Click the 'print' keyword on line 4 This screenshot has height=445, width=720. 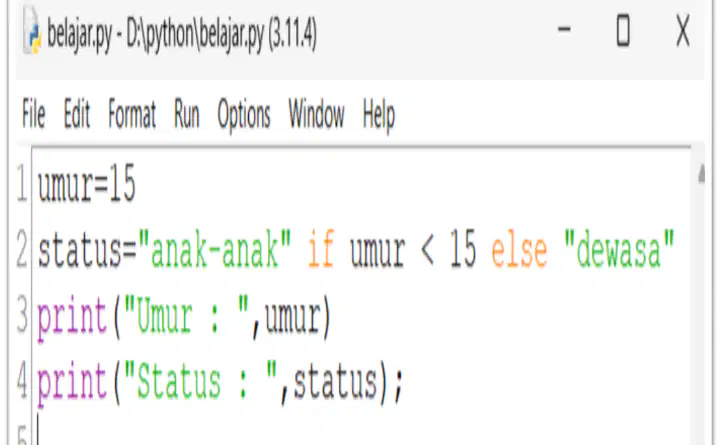[72, 383]
